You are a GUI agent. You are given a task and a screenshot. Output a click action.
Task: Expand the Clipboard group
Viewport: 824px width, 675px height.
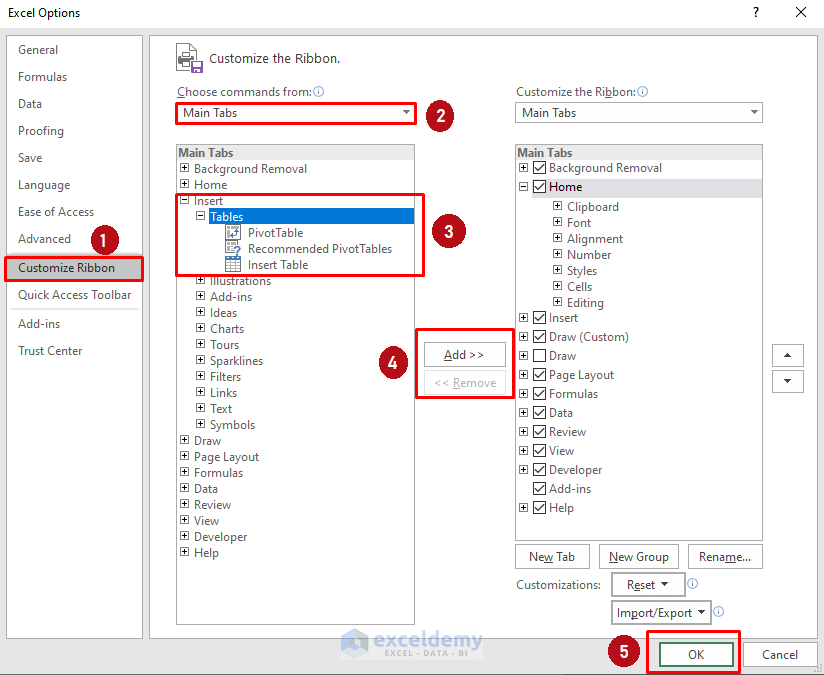coord(558,206)
